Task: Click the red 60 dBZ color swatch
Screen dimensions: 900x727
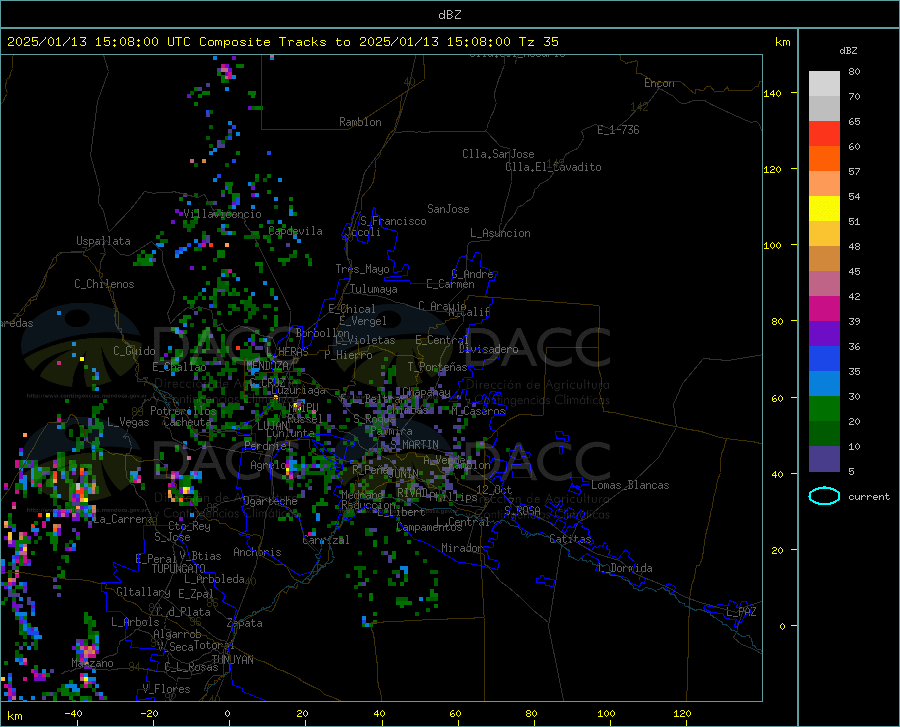Action: 824,134
